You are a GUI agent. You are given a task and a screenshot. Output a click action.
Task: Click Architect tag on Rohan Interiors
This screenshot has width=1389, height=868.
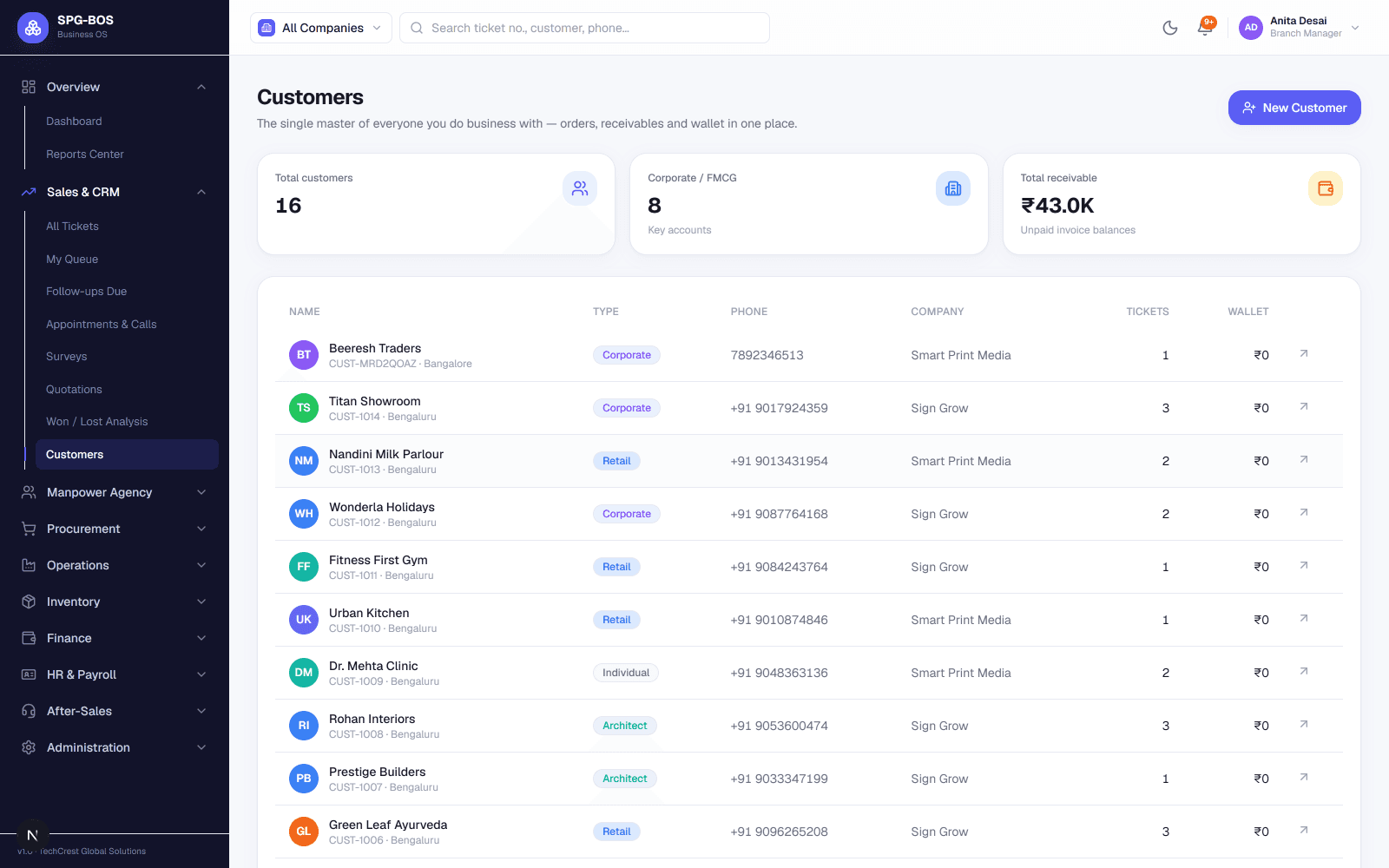pyautogui.click(x=625, y=726)
